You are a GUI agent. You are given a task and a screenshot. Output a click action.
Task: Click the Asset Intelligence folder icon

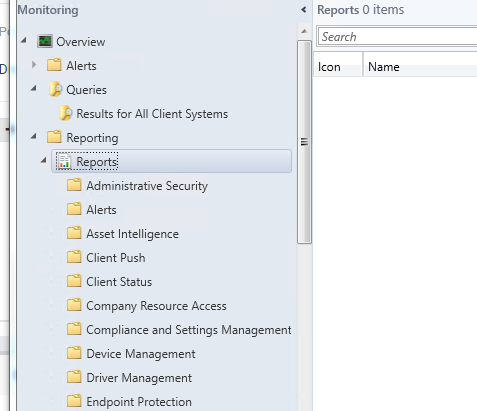click(x=74, y=233)
